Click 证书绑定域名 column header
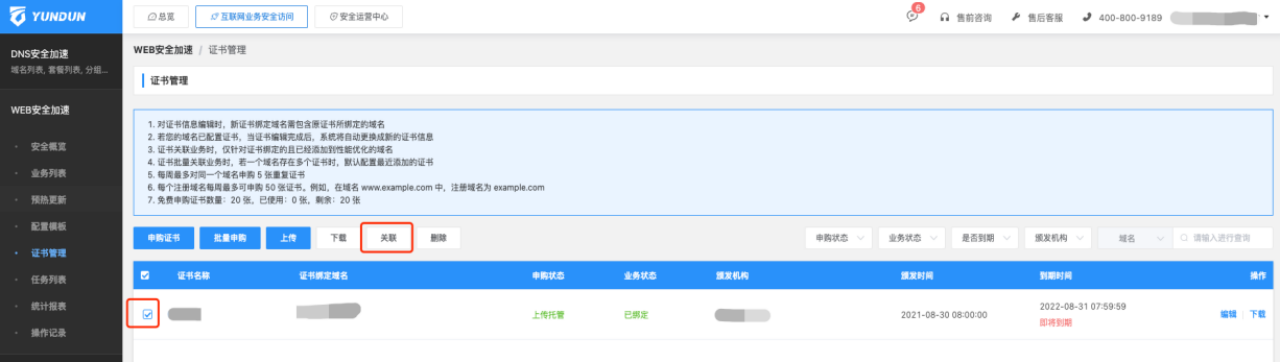Screen dimensions: 1280x362 [x=323, y=275]
